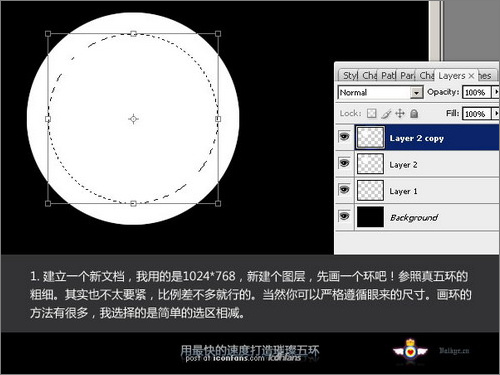Select the Background layer name
Image resolution: width=500 pixels, height=375 pixels.
pos(414,218)
